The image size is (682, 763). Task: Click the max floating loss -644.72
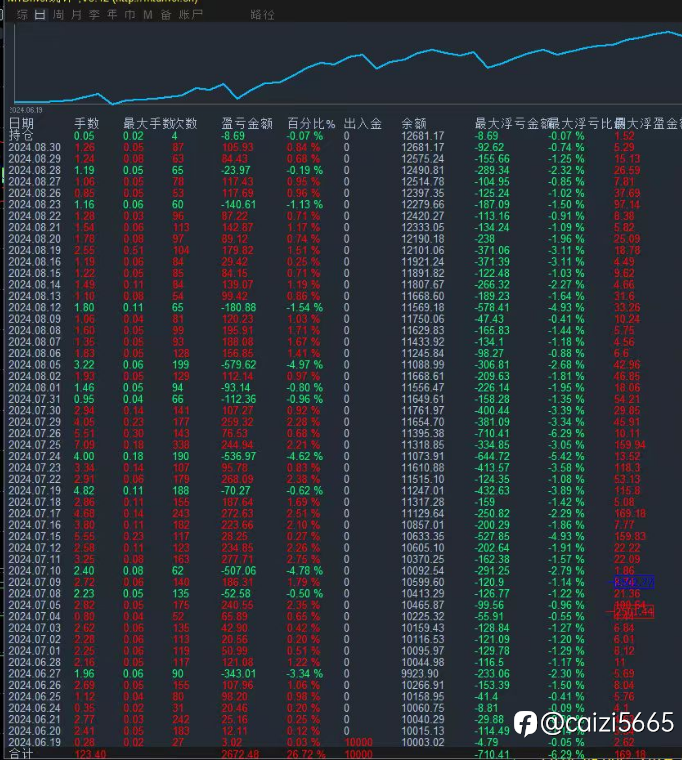pyautogui.click(x=492, y=456)
